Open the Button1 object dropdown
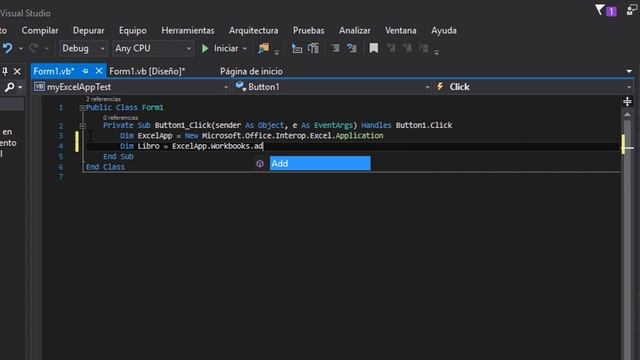Image resolution: width=640 pixels, height=360 pixels. click(x=332, y=87)
